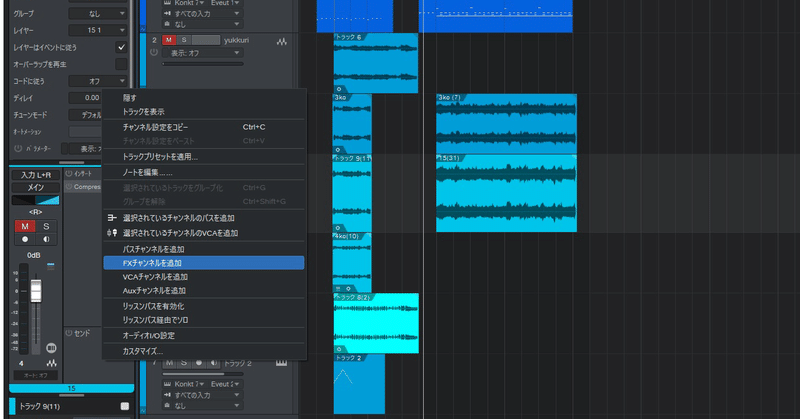The width and height of the screenshot is (800, 419).
Task: Click the waveform icon on the channel strip
Action: point(52,363)
